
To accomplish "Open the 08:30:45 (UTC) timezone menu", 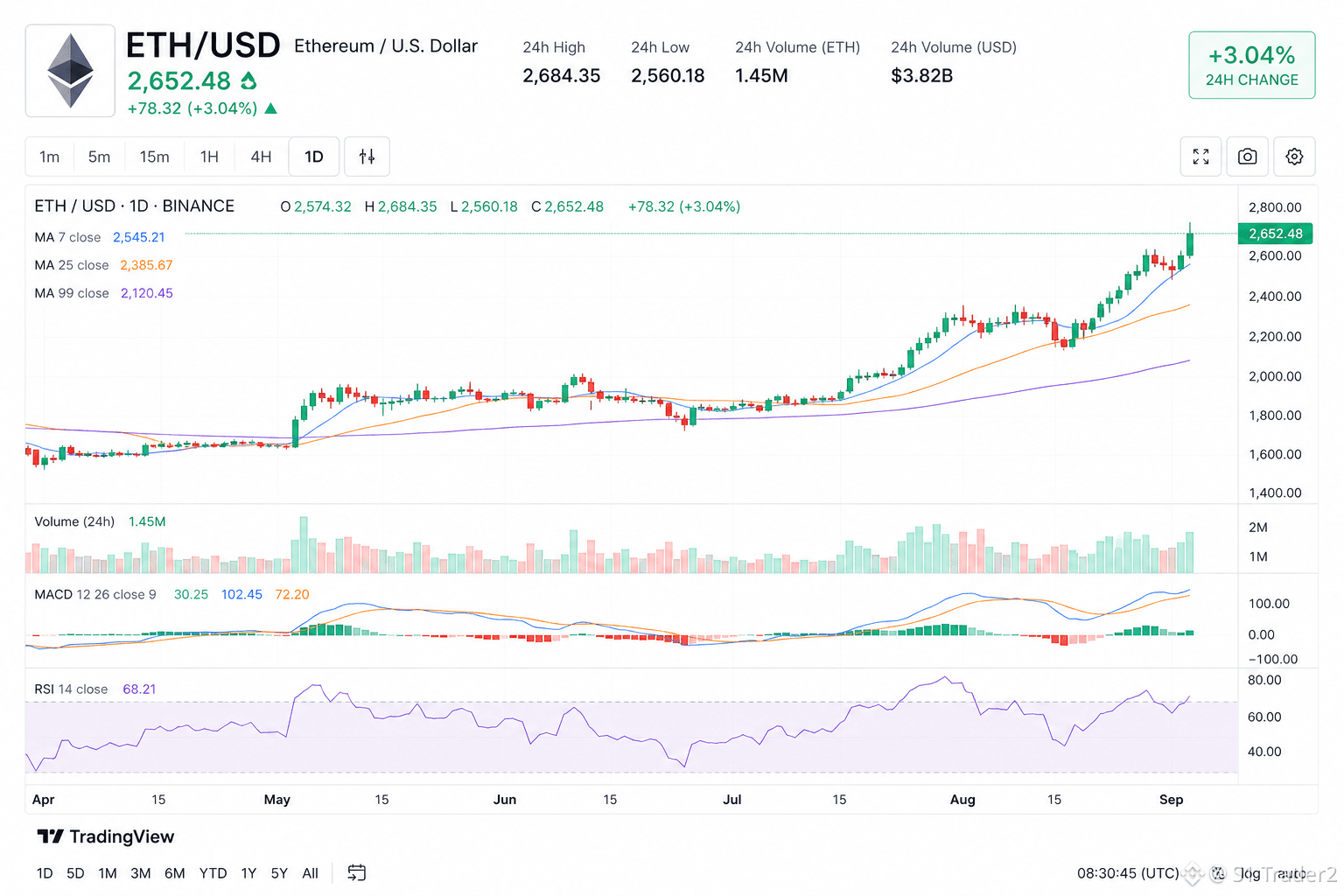I will pos(1128,873).
